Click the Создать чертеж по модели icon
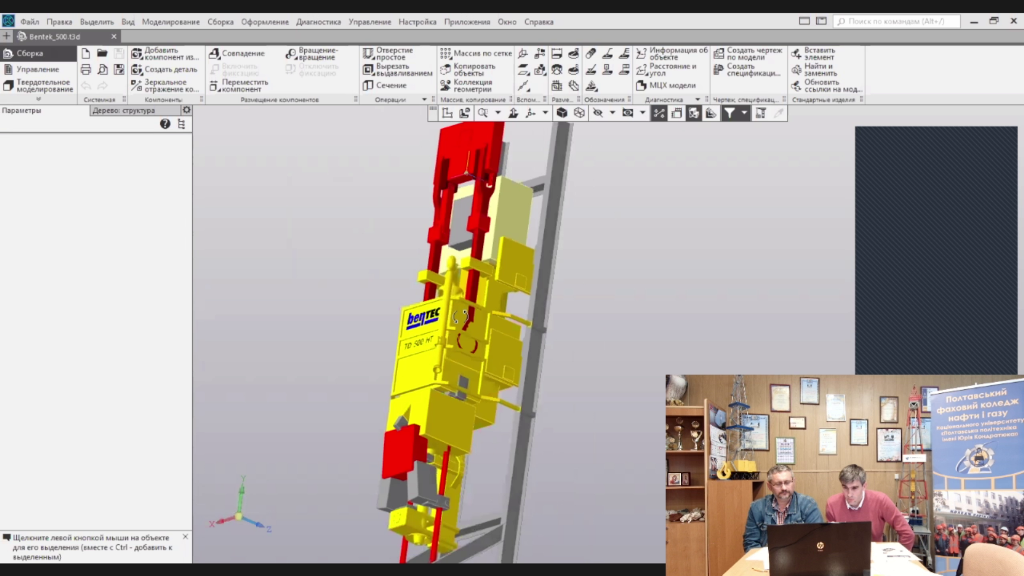The height and width of the screenshot is (576, 1024). pos(719,54)
